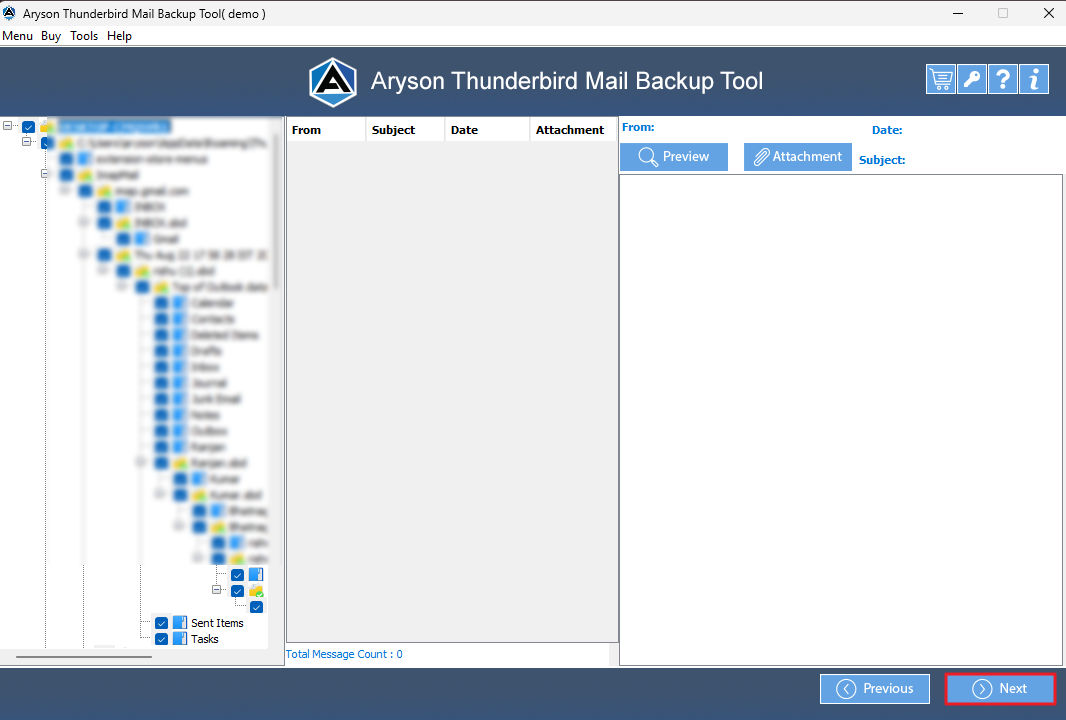Click the Aryson hexagon logo in banner
The image size is (1066, 720).
click(333, 82)
